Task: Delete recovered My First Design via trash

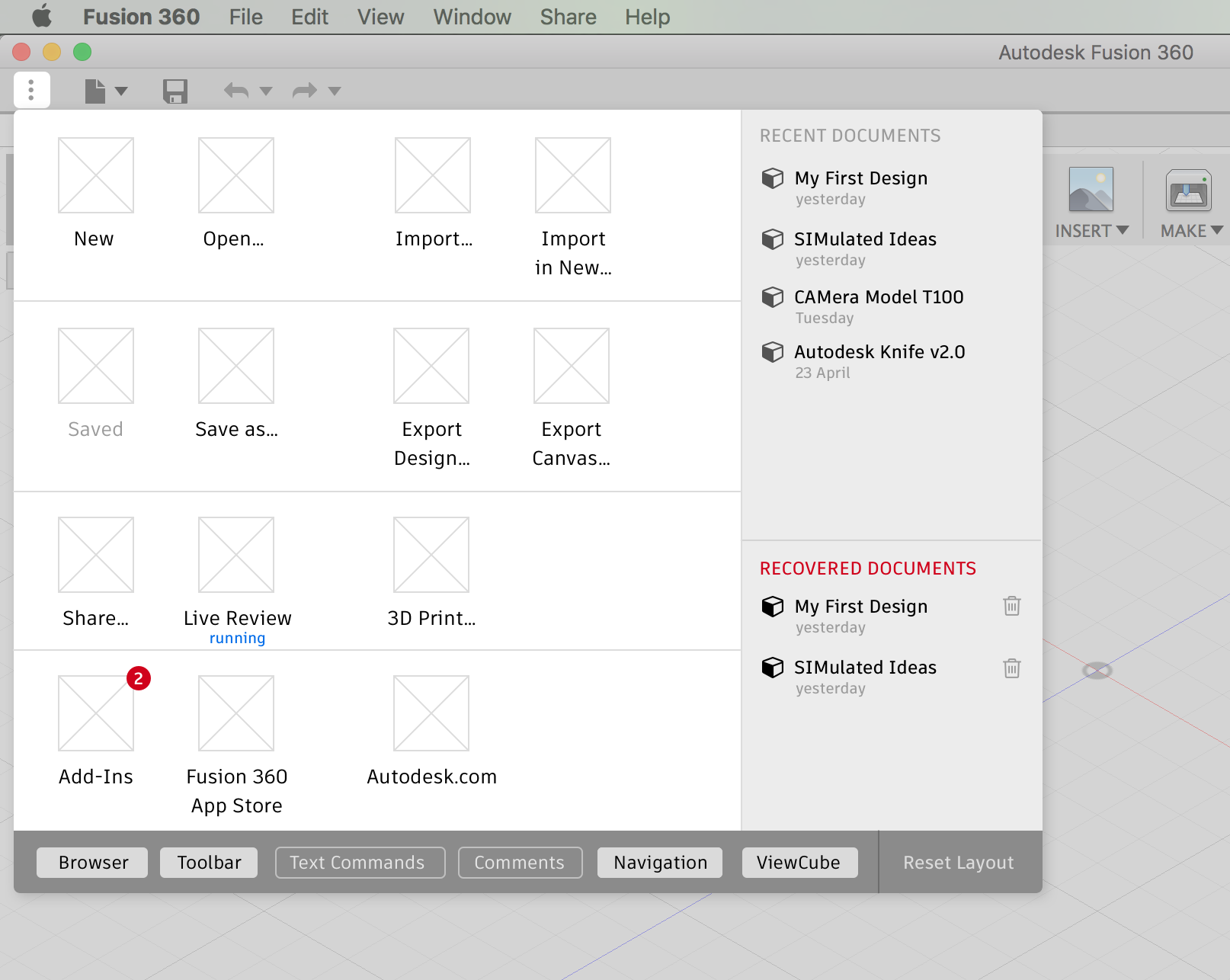Action: coord(1011,606)
